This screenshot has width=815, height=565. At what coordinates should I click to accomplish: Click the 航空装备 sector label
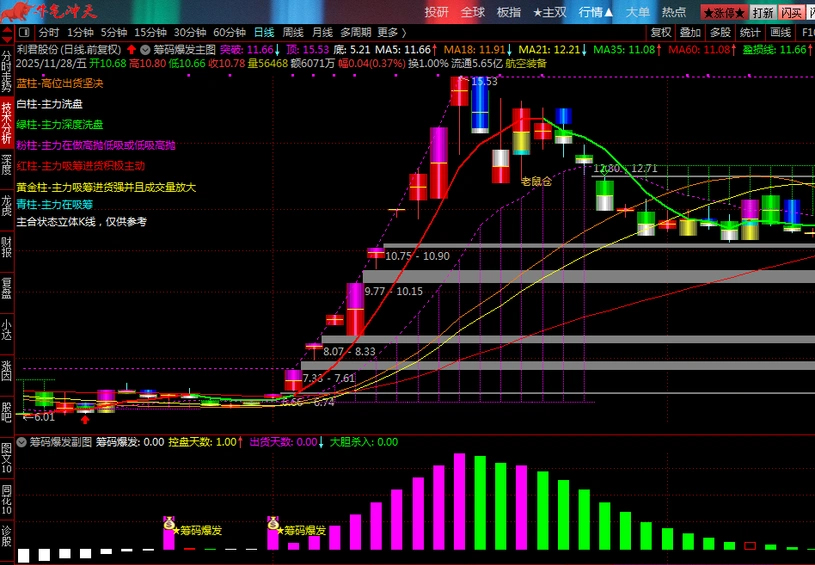point(525,63)
